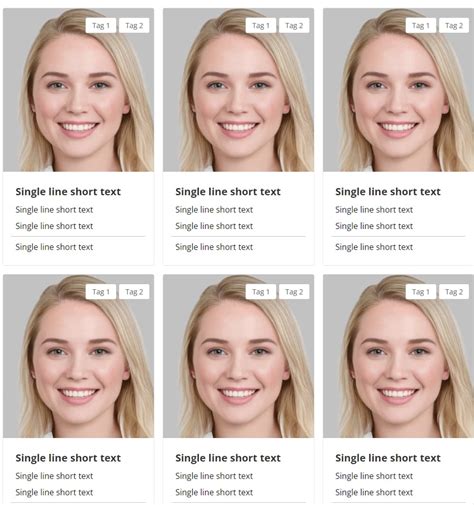Click Tag 1 on bottom-middle card

(261, 292)
